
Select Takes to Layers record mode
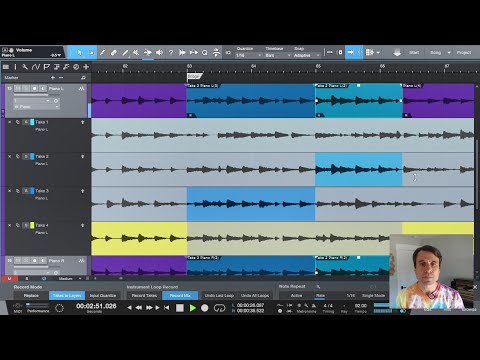(x=67, y=296)
